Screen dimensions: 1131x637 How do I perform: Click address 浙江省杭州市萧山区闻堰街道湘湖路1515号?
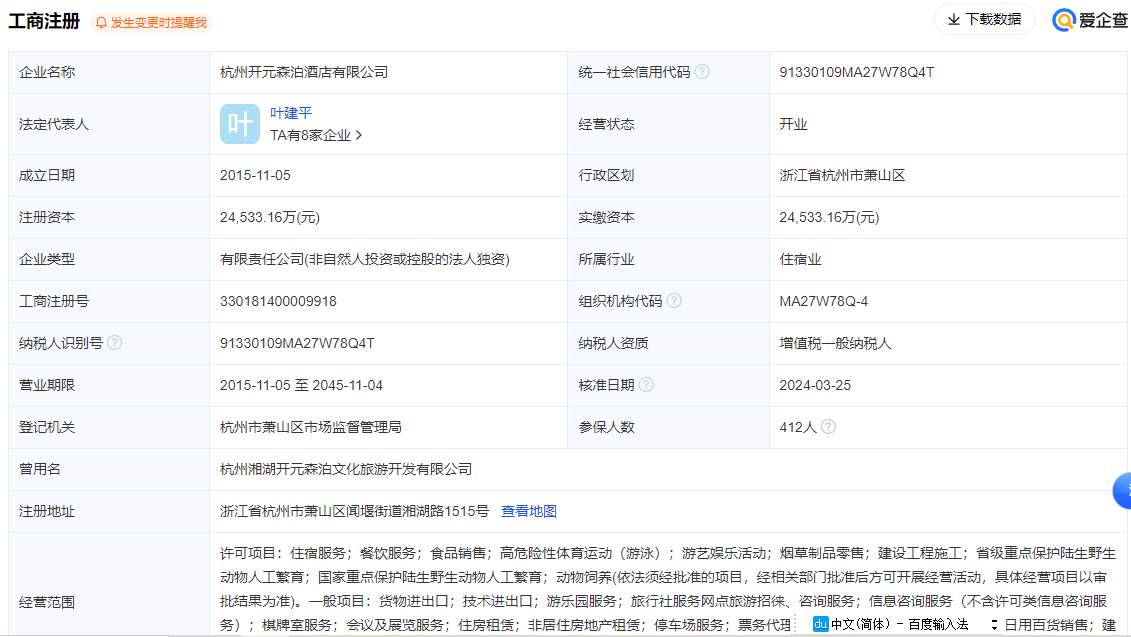pos(354,511)
